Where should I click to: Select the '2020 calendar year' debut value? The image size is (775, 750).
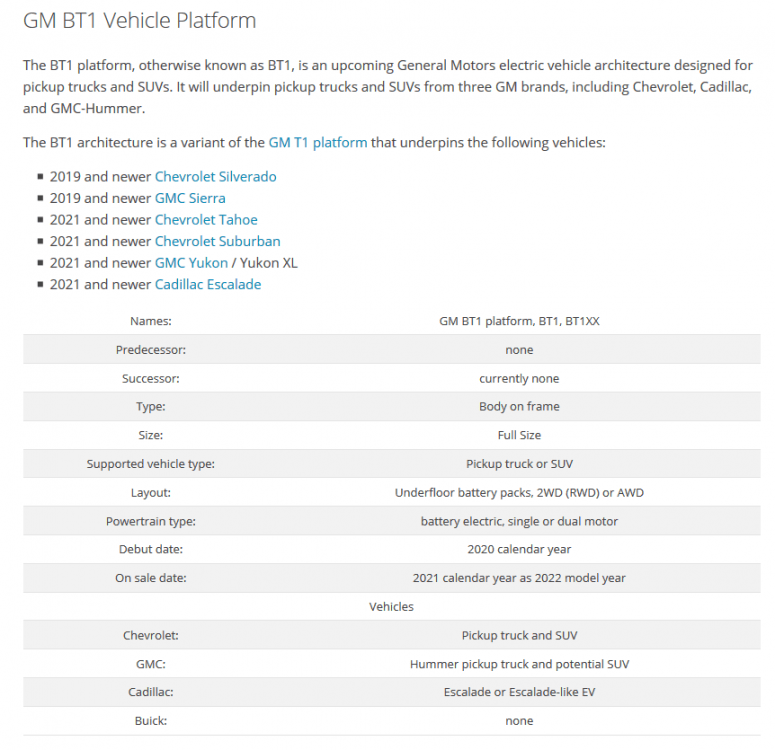(519, 549)
